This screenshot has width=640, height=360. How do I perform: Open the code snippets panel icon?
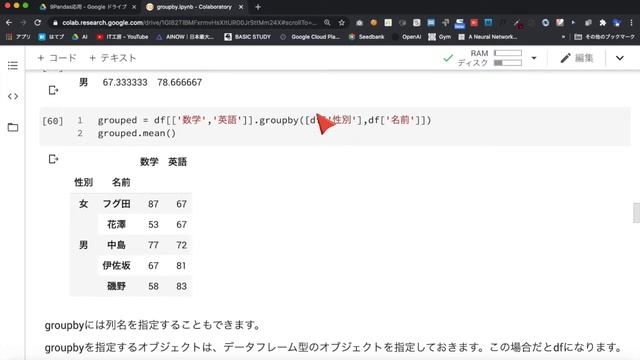pyautogui.click(x=13, y=96)
